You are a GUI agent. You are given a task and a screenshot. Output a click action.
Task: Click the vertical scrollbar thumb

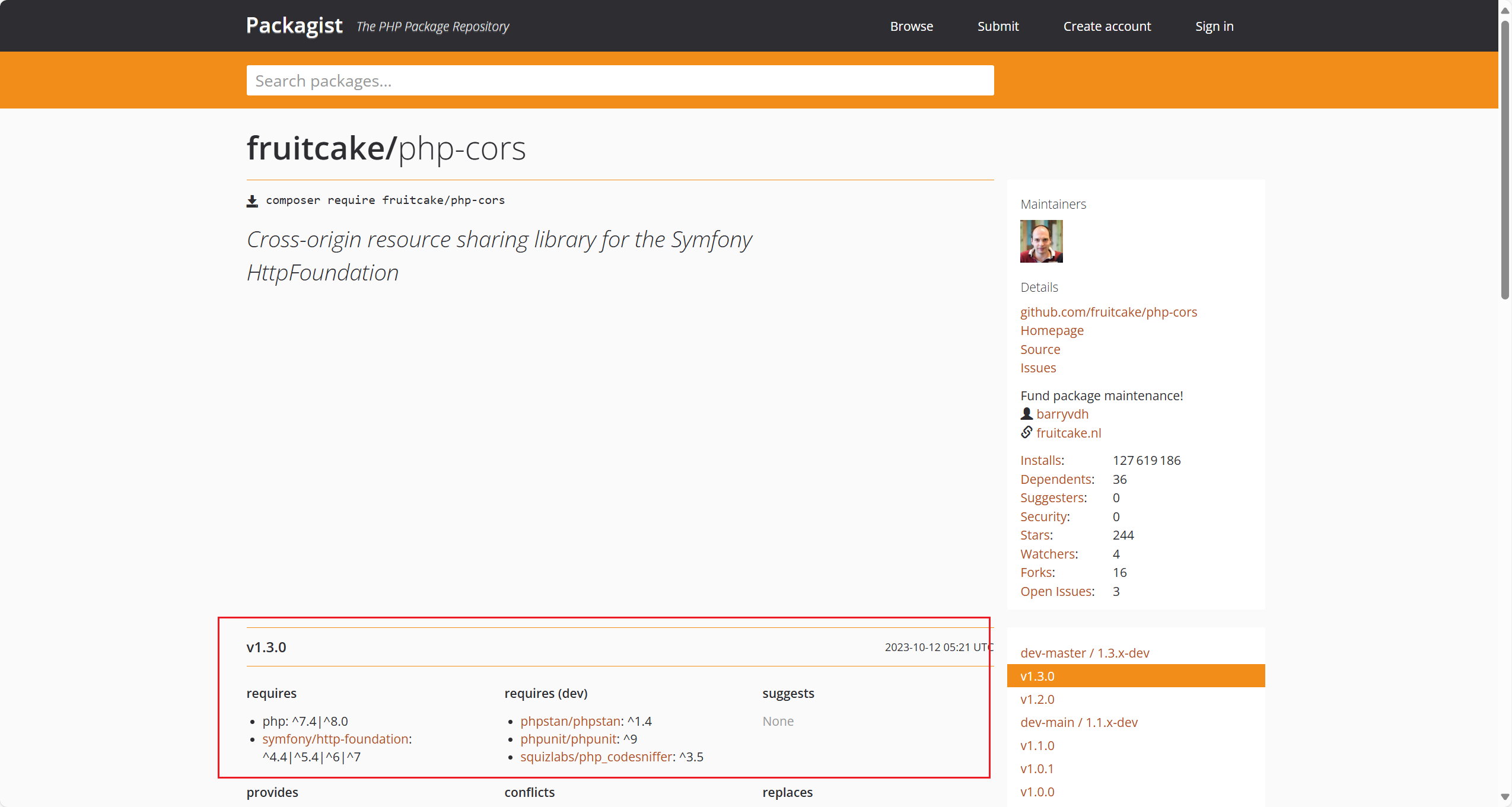[1505, 160]
